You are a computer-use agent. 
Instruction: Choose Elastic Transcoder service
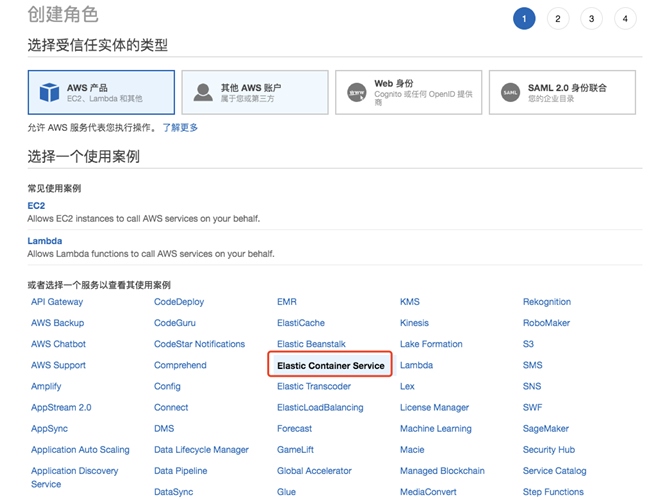(314, 386)
